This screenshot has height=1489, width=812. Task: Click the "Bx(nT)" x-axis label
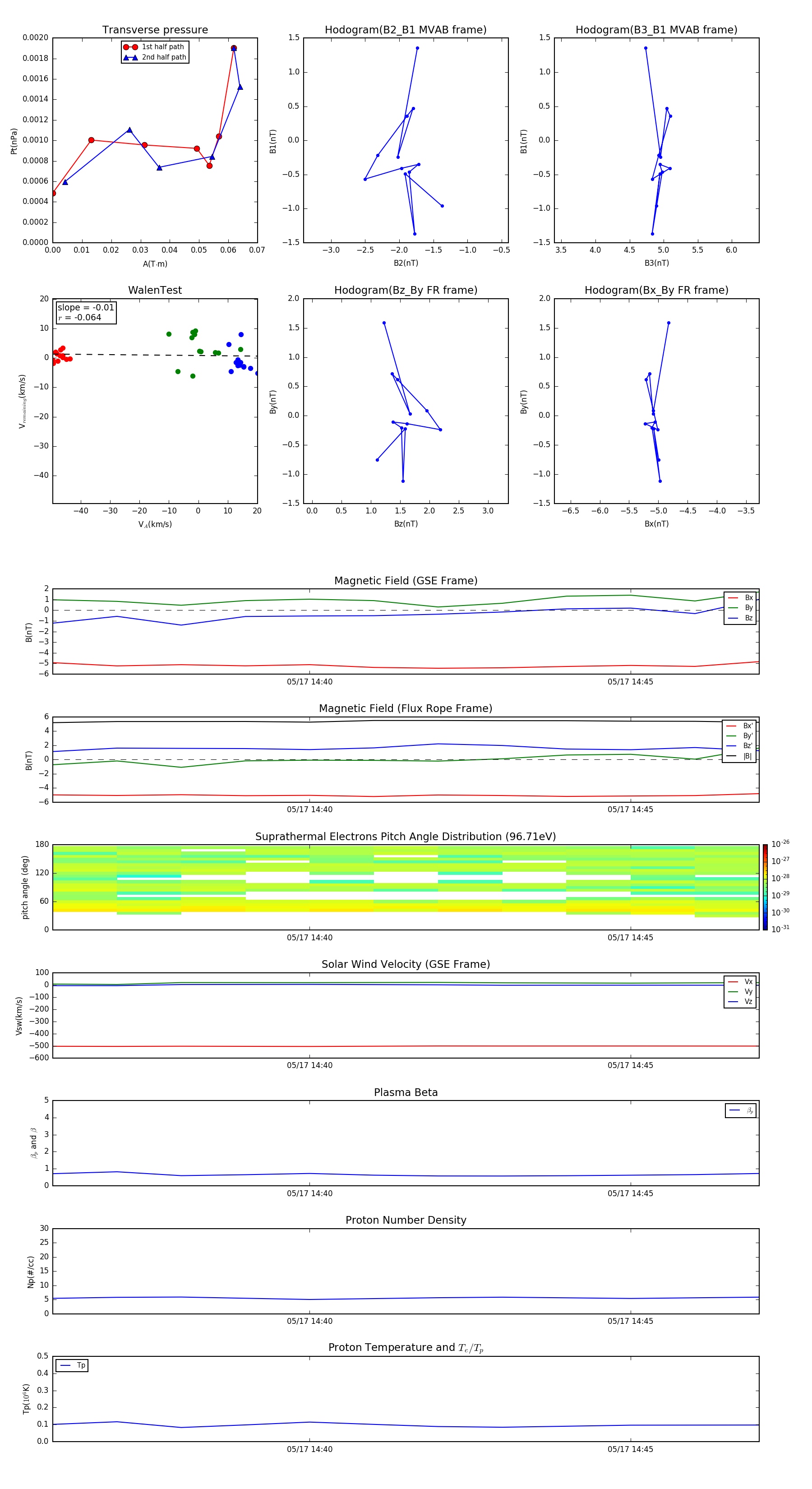coord(656,524)
